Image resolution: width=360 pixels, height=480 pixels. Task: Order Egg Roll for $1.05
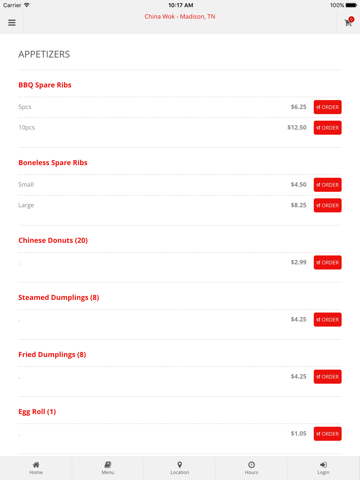(x=327, y=434)
